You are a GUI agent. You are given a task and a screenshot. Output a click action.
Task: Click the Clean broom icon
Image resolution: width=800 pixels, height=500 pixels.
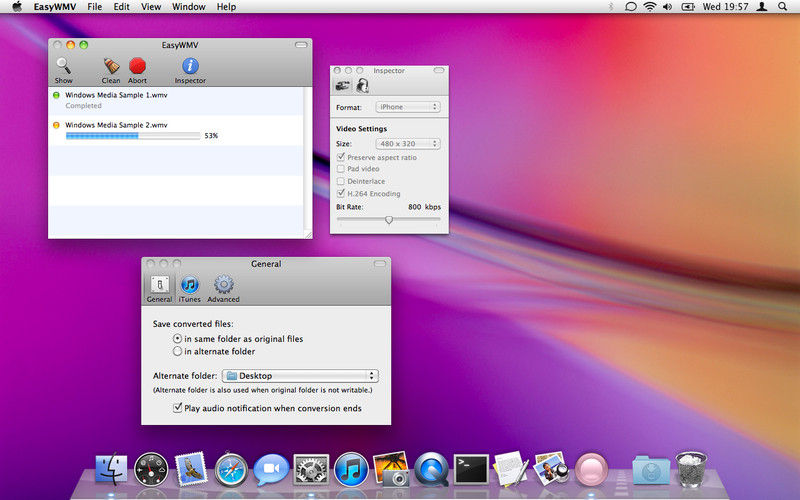(111, 66)
